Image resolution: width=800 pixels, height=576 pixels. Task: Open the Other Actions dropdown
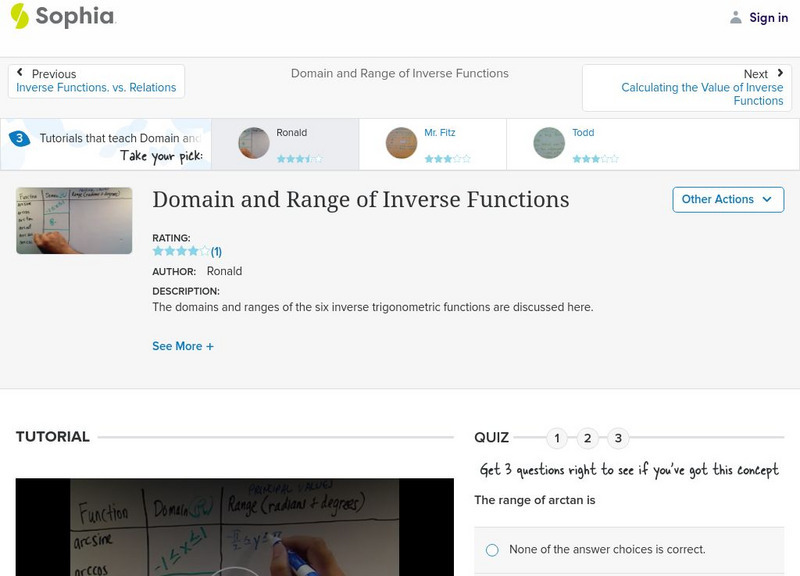click(727, 199)
